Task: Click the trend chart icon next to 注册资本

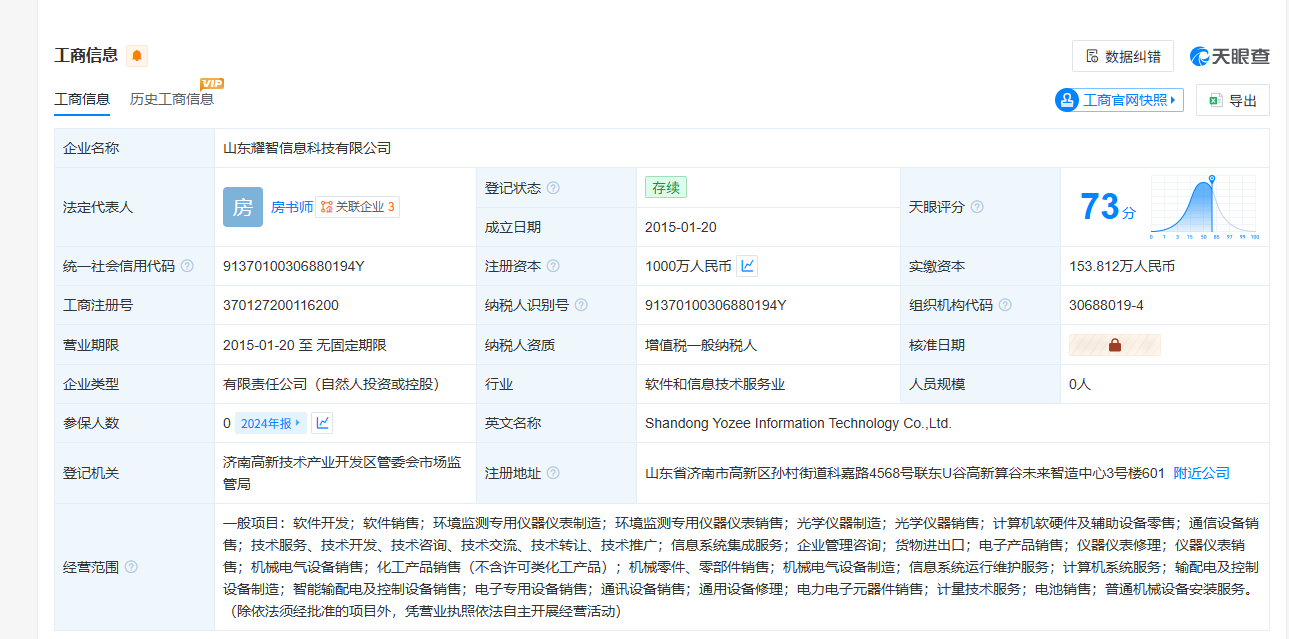Action: click(x=747, y=266)
